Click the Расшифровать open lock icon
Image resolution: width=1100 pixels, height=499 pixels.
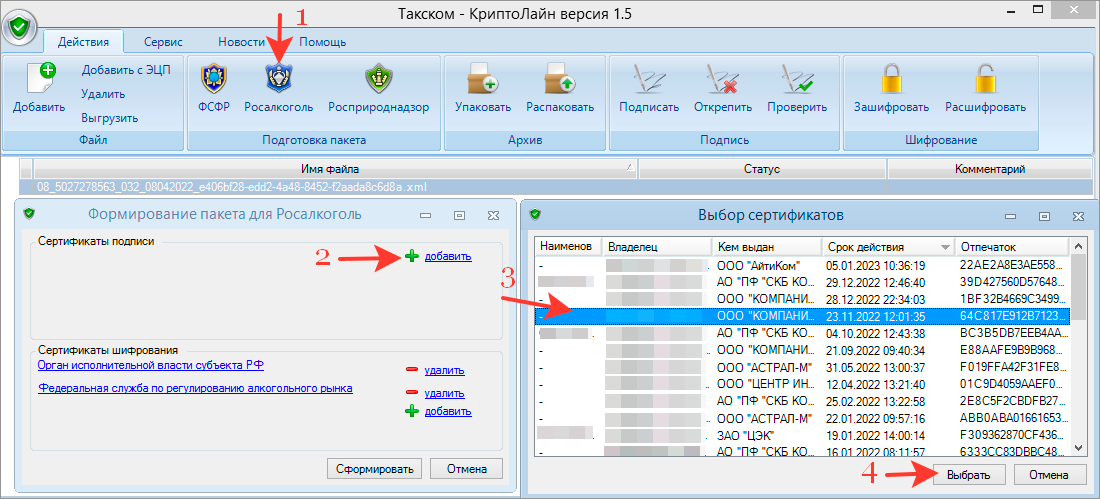tap(986, 78)
